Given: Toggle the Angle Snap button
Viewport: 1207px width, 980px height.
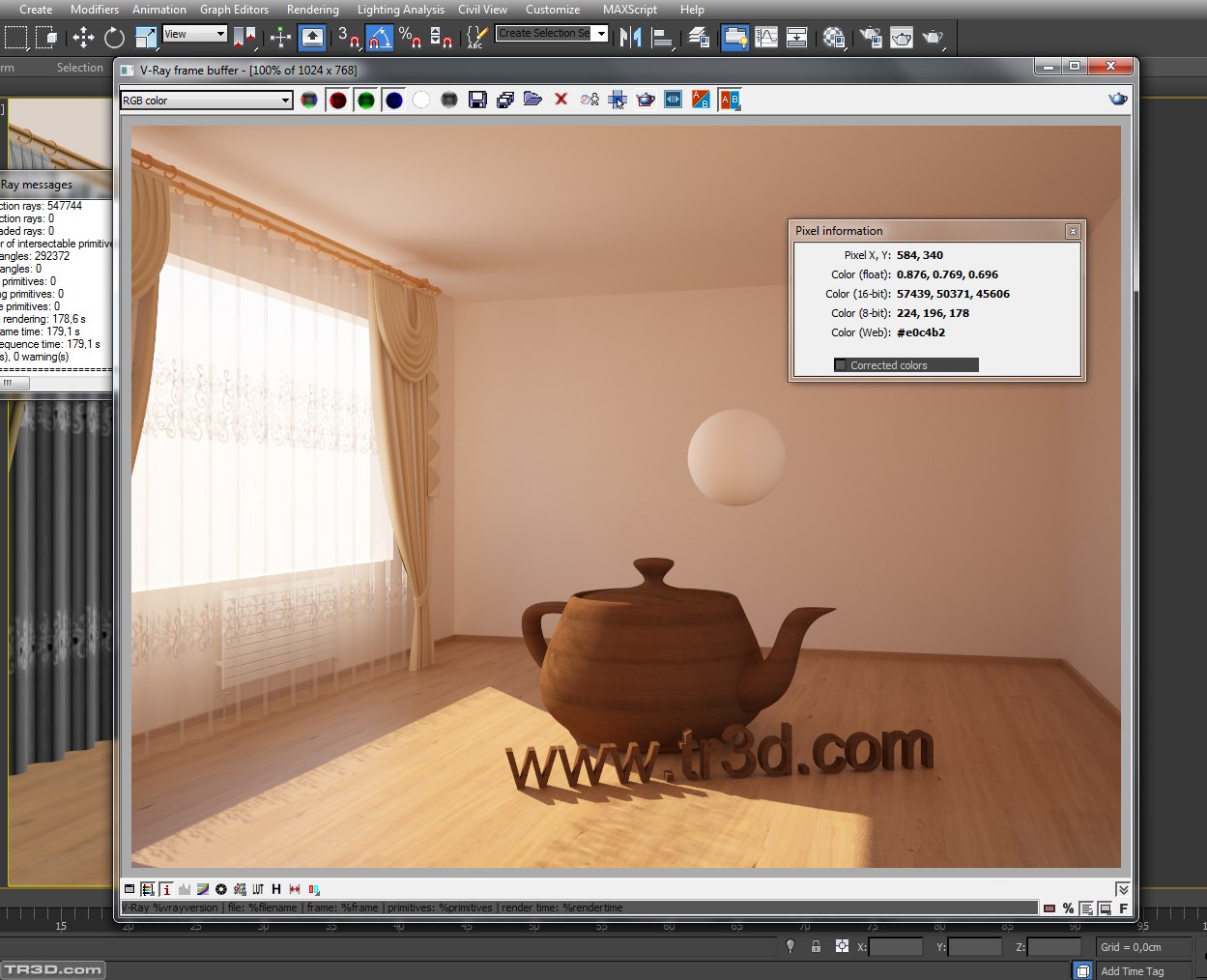Looking at the screenshot, I should click(x=380, y=38).
